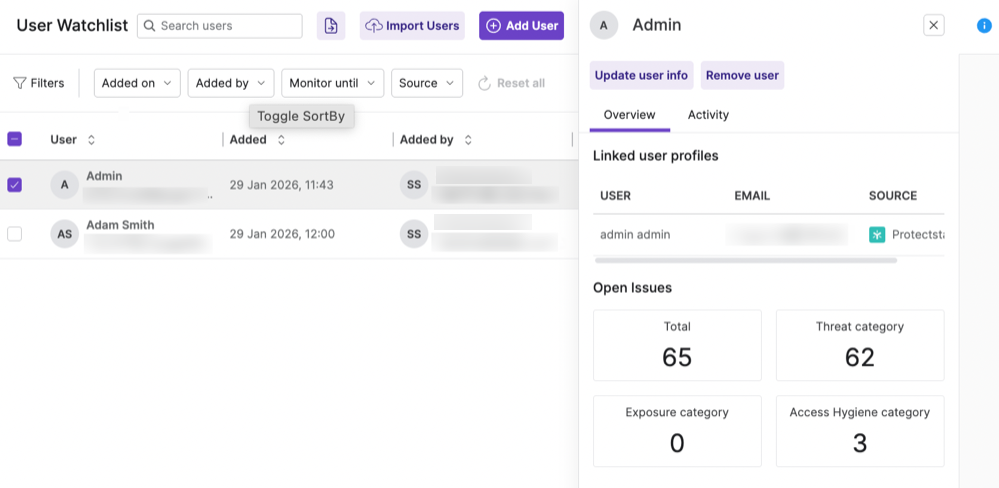Image resolution: width=999 pixels, height=488 pixels.
Task: Switch to the Activity tab
Action: [x=708, y=115]
